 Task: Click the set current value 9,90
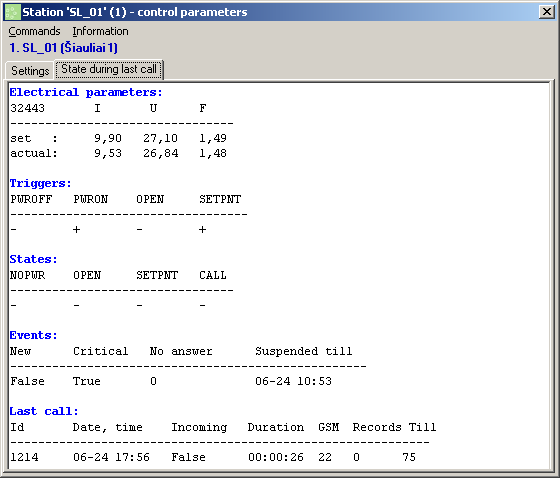tap(108, 138)
